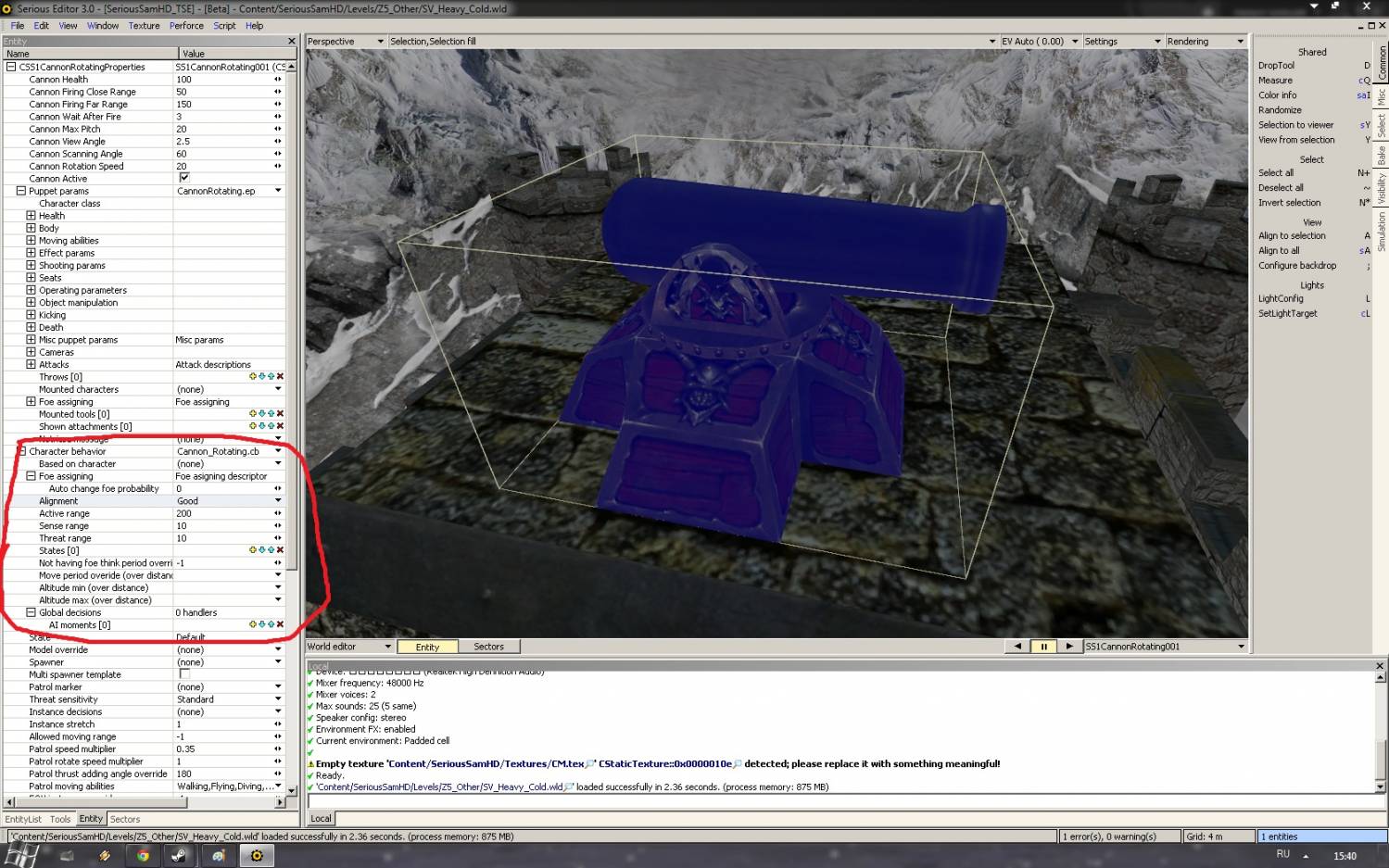Add a Shown attachments entry
This screenshot has width=1389, height=868.
[x=253, y=426]
